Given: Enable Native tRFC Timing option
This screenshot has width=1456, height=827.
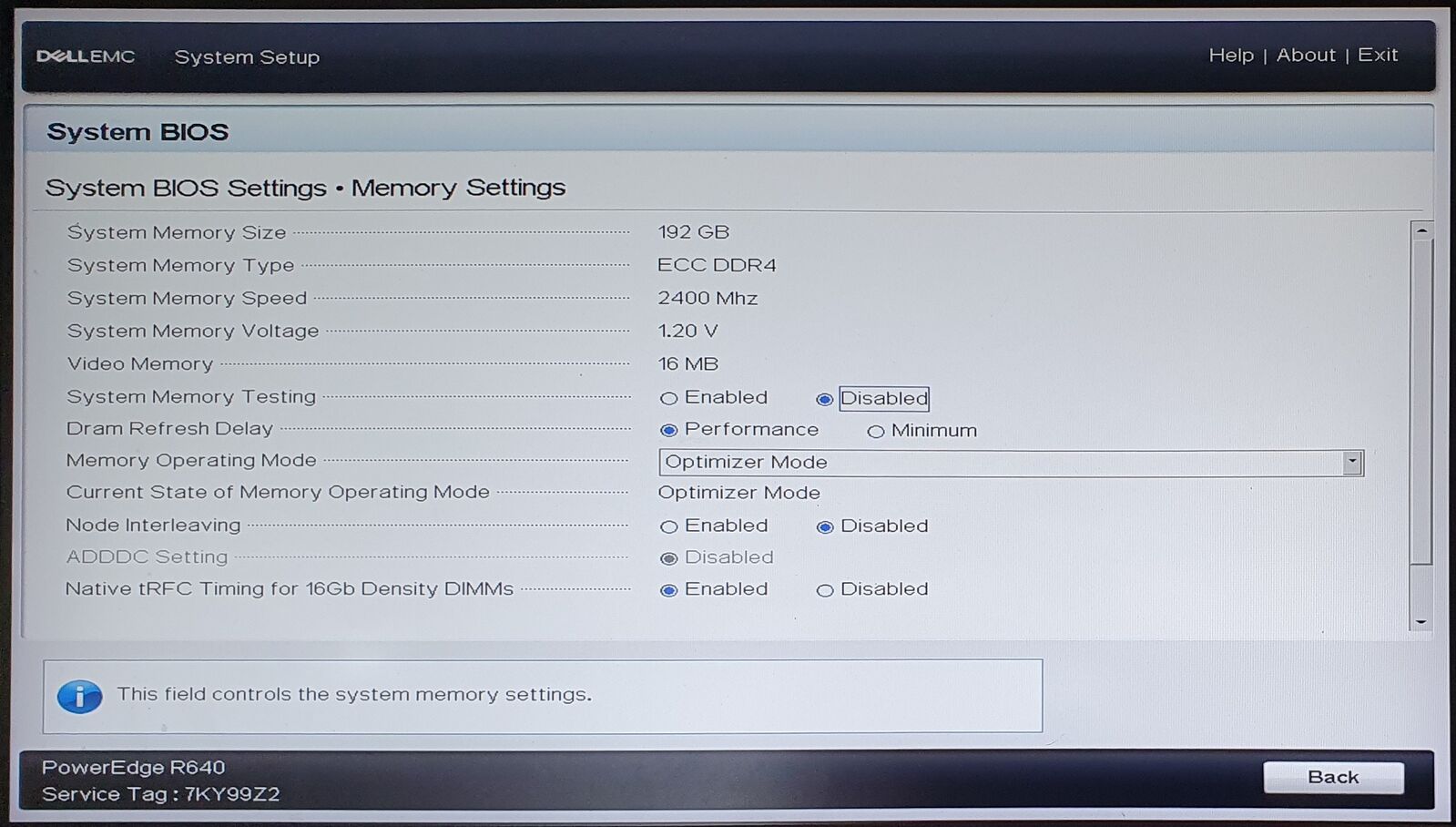Looking at the screenshot, I should pos(669,590).
